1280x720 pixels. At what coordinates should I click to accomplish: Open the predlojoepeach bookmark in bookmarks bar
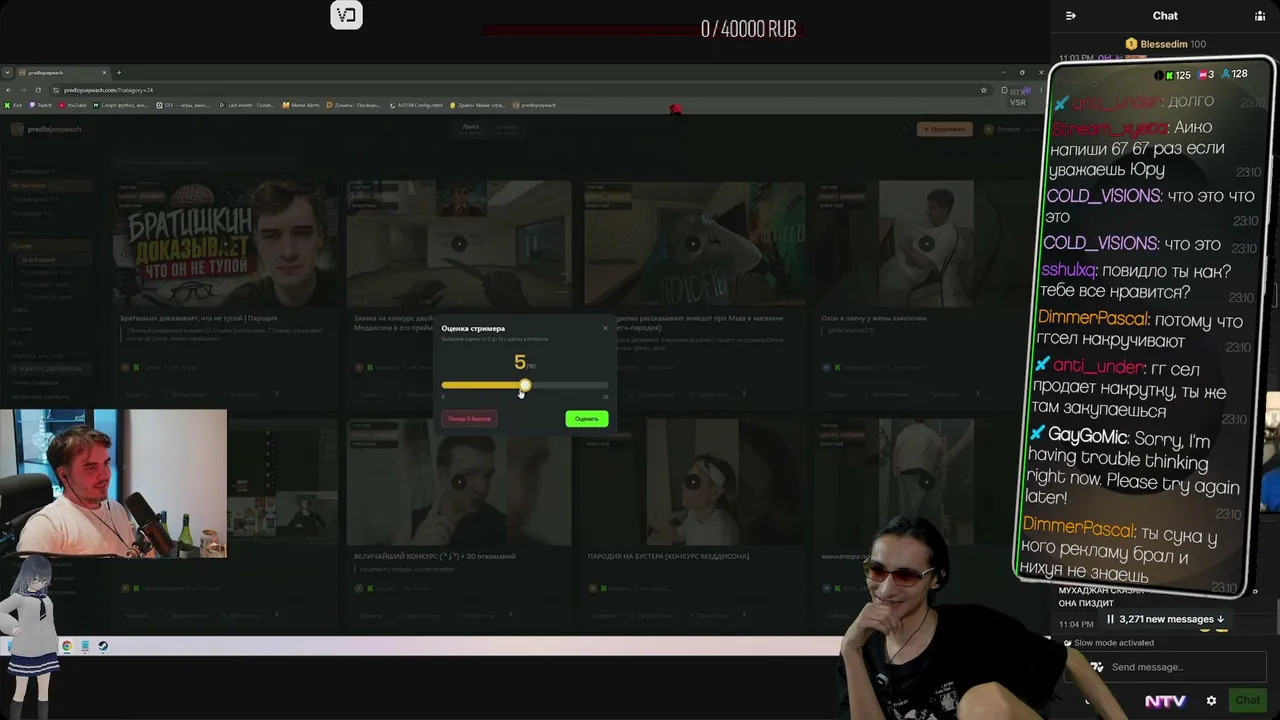click(535, 105)
